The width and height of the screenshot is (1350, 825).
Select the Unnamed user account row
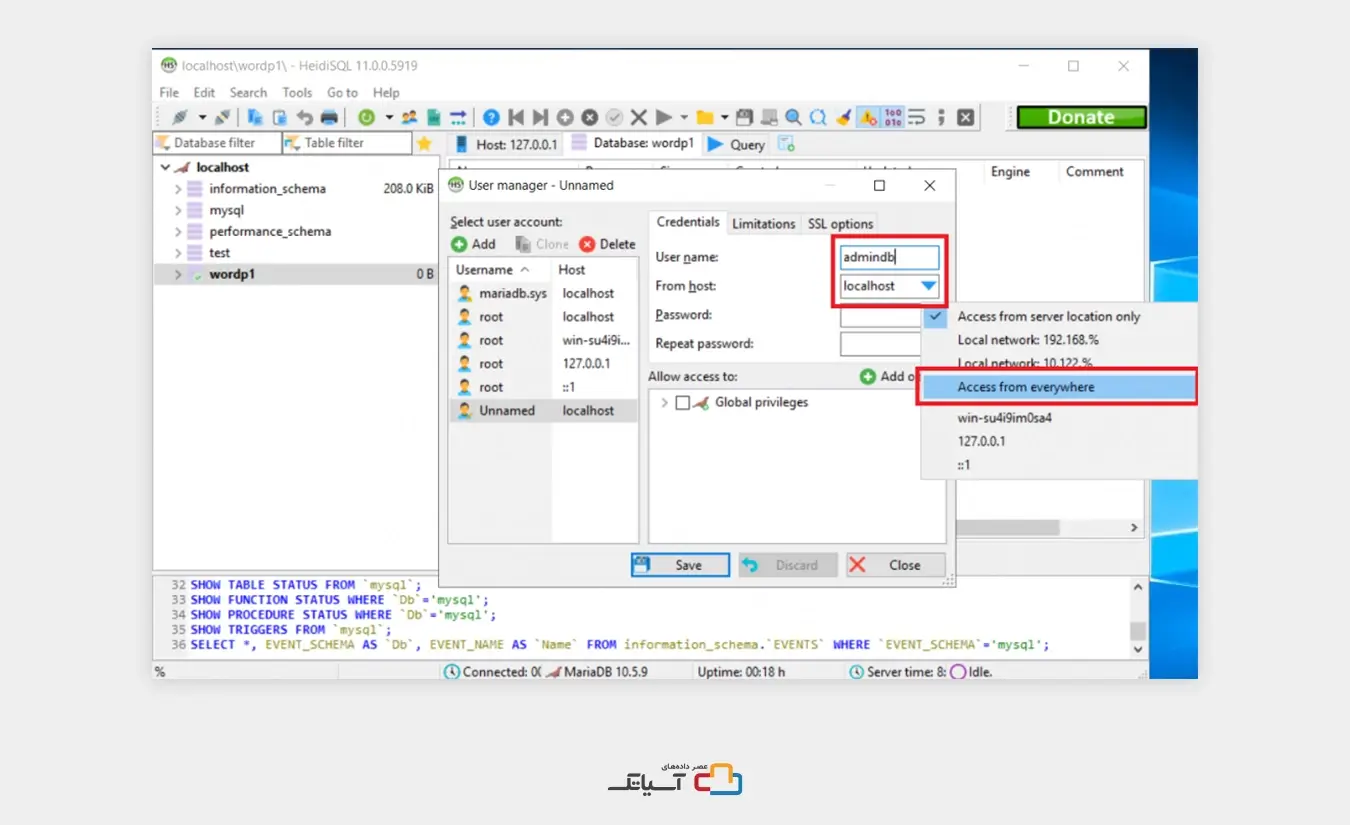(543, 410)
